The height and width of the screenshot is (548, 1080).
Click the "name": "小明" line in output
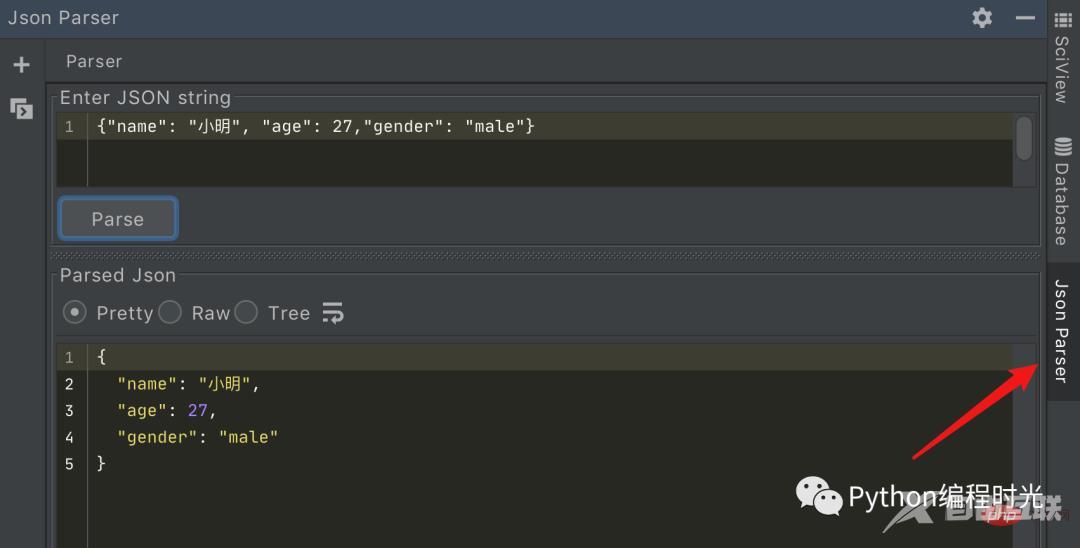tap(187, 383)
